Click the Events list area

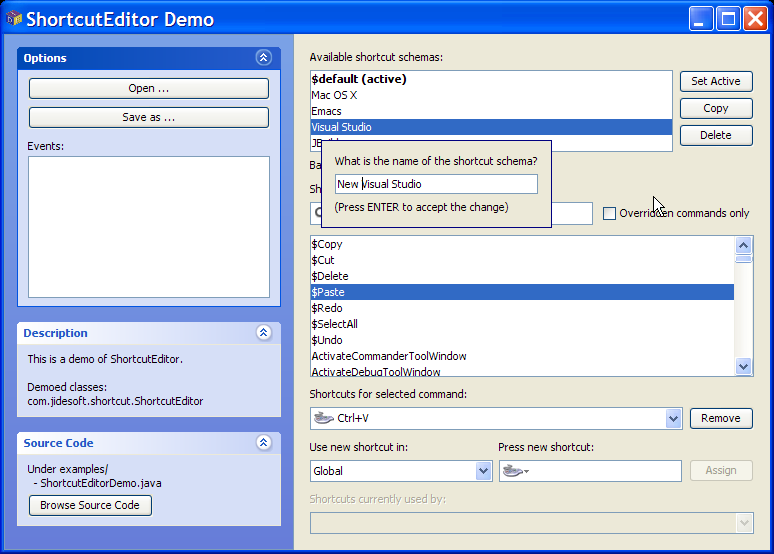coord(149,227)
